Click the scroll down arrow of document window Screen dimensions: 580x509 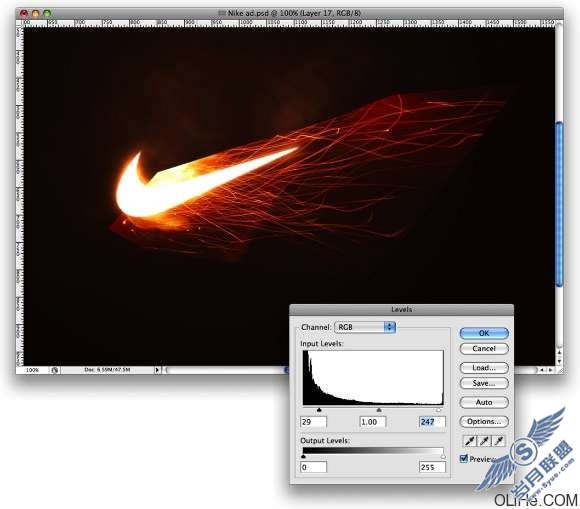click(x=559, y=361)
